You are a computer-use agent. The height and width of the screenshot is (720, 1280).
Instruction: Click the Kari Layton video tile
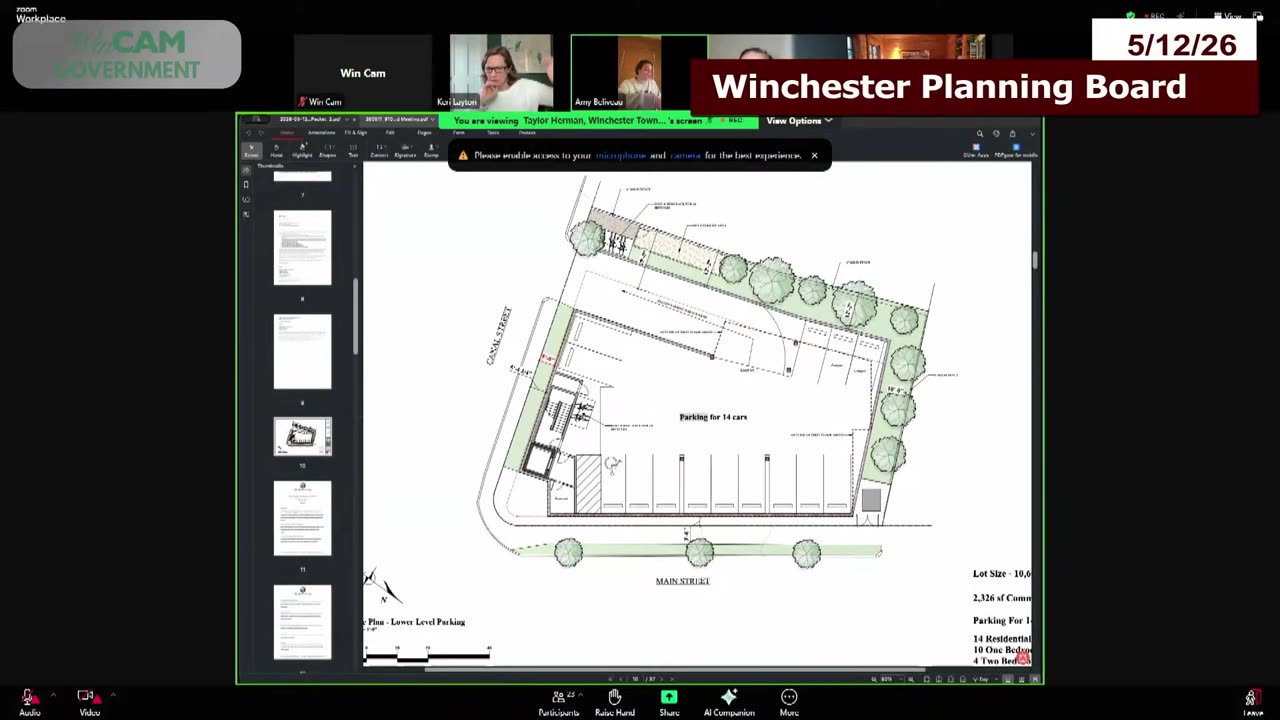coord(501,72)
